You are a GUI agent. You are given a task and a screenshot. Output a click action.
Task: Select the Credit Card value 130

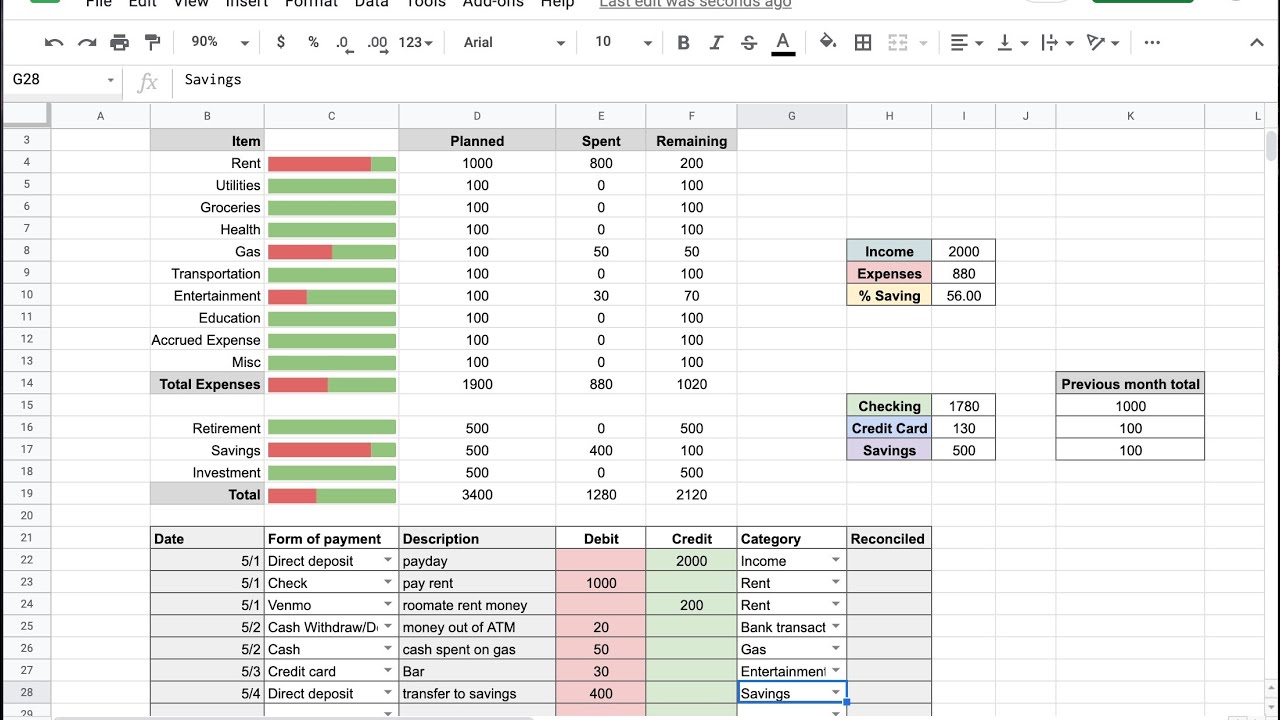pyautogui.click(x=964, y=428)
